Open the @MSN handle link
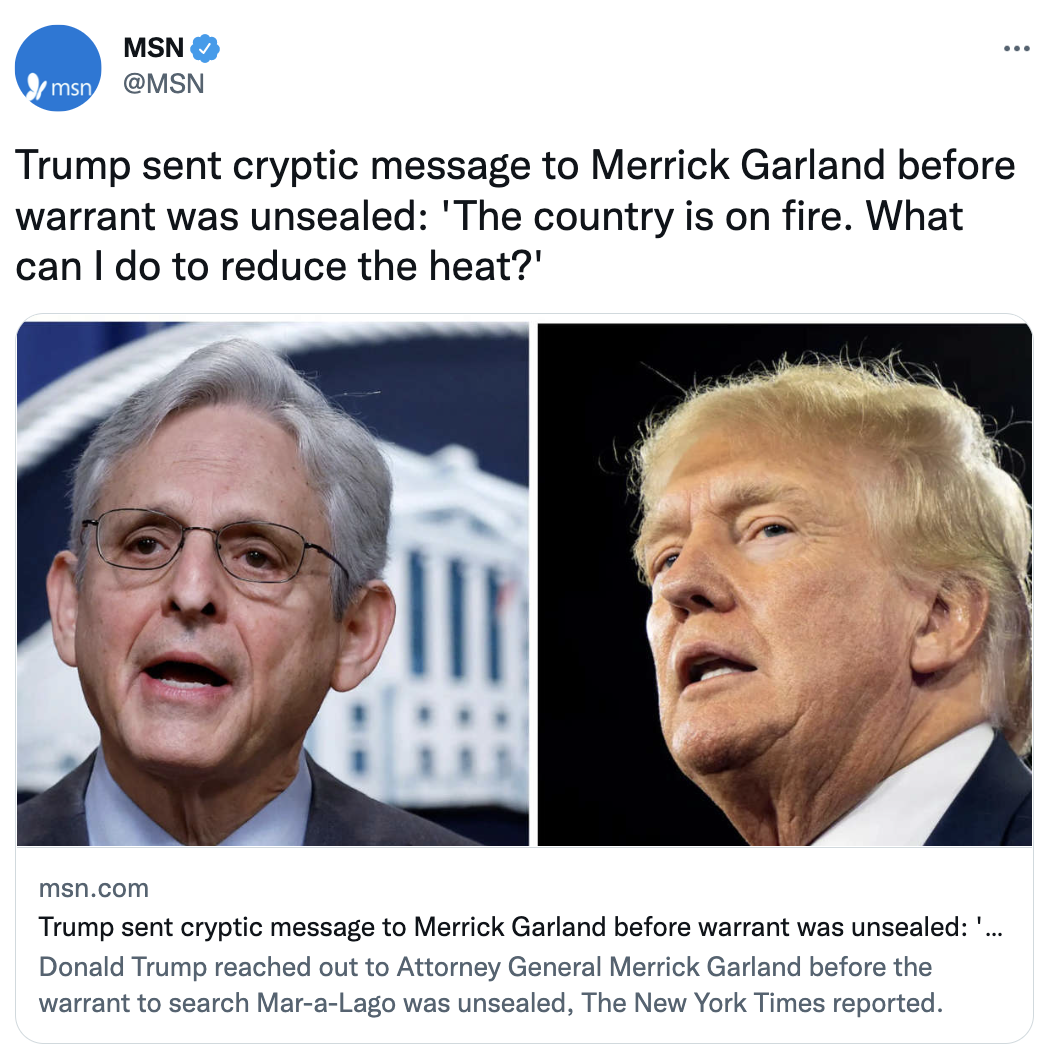 163,83
